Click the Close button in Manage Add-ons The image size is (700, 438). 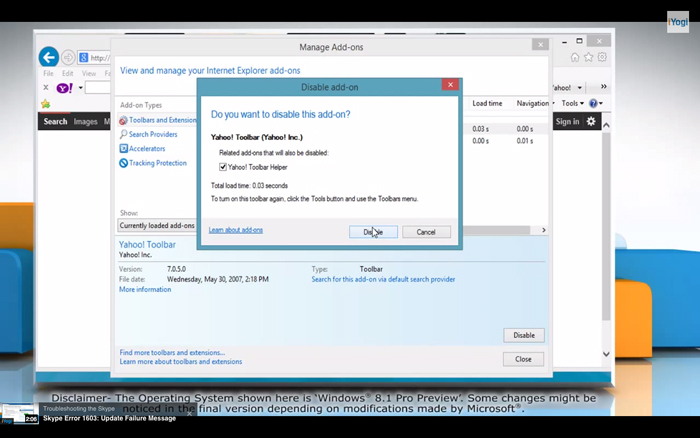(x=523, y=359)
